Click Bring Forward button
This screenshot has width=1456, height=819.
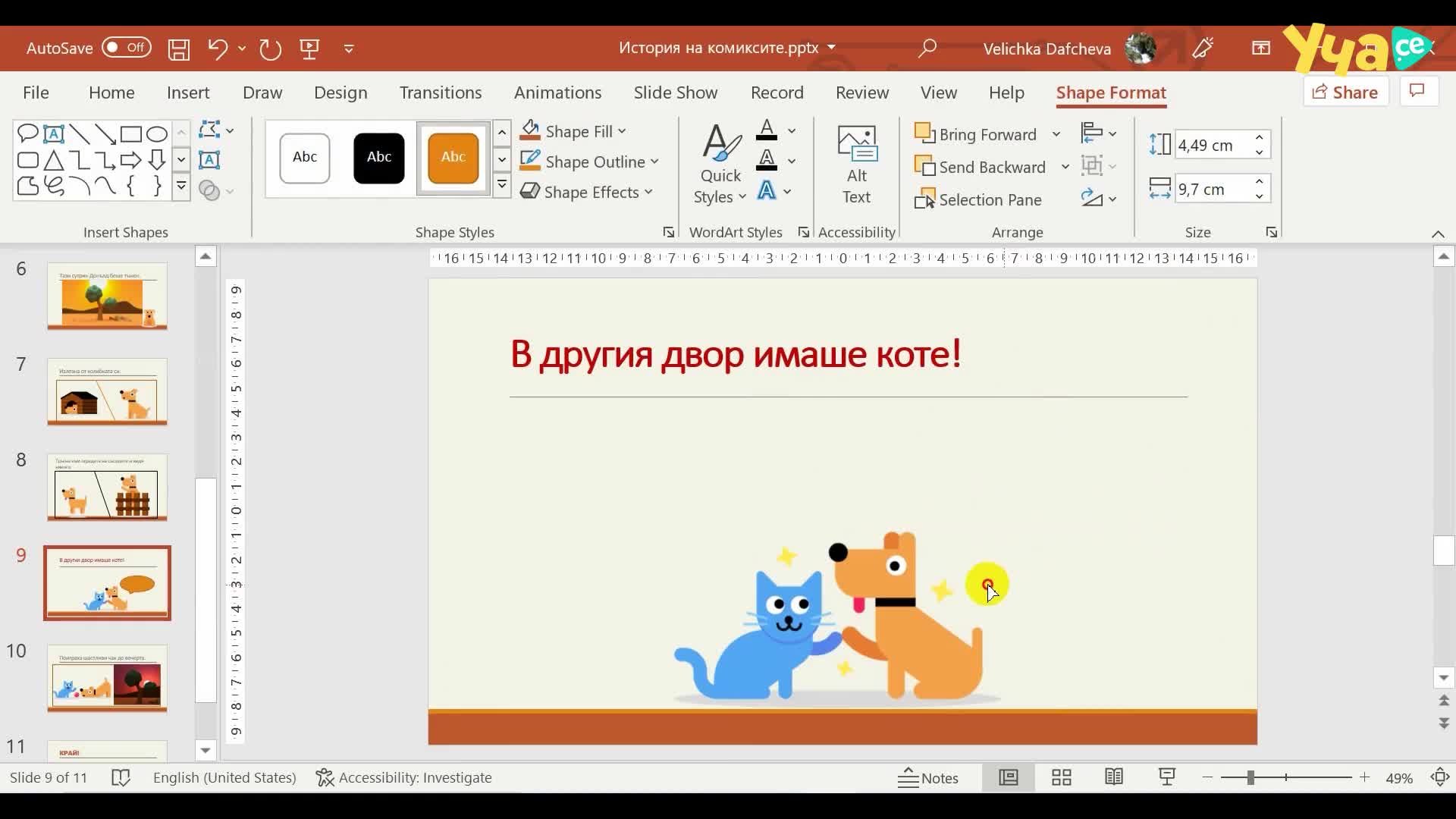(976, 134)
